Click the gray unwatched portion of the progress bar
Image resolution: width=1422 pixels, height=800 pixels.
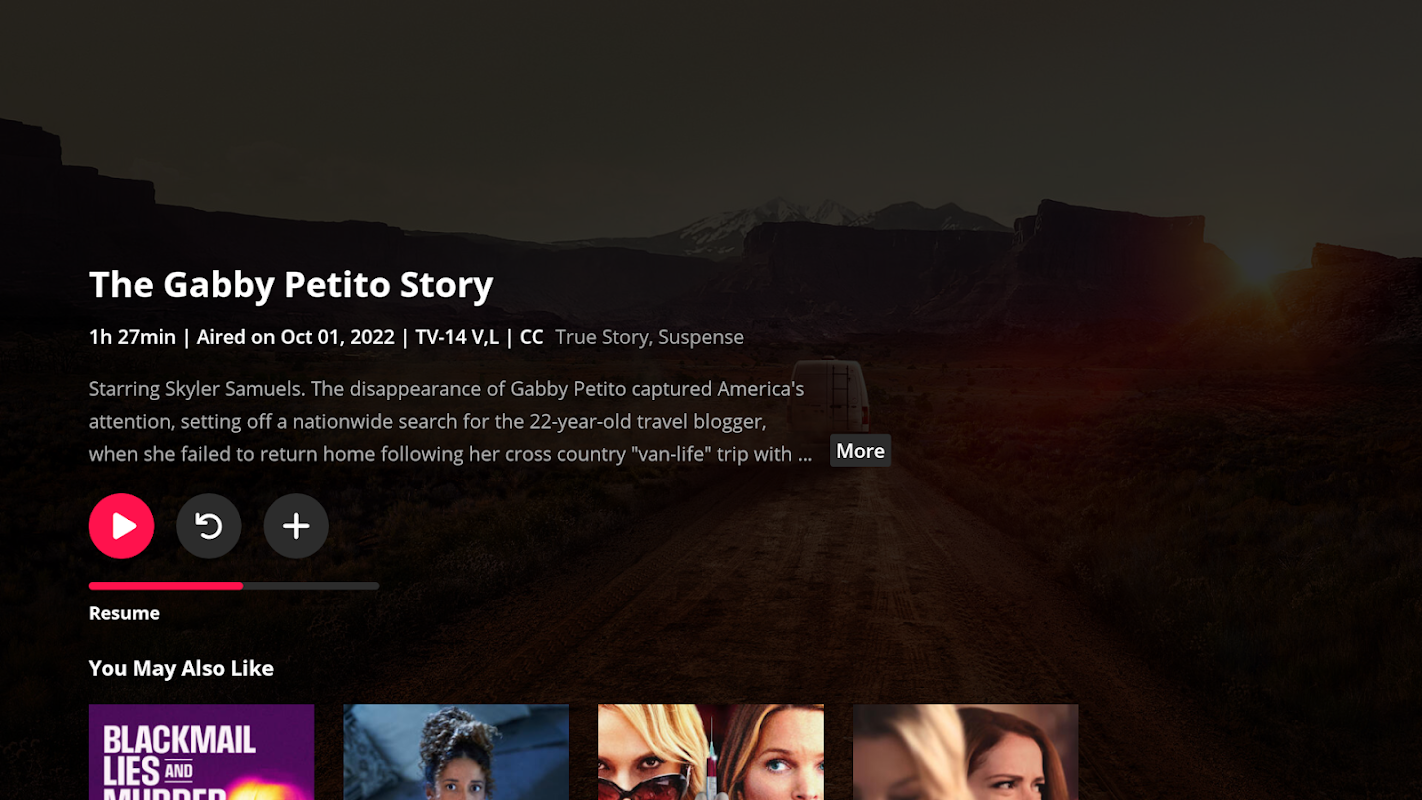point(311,586)
